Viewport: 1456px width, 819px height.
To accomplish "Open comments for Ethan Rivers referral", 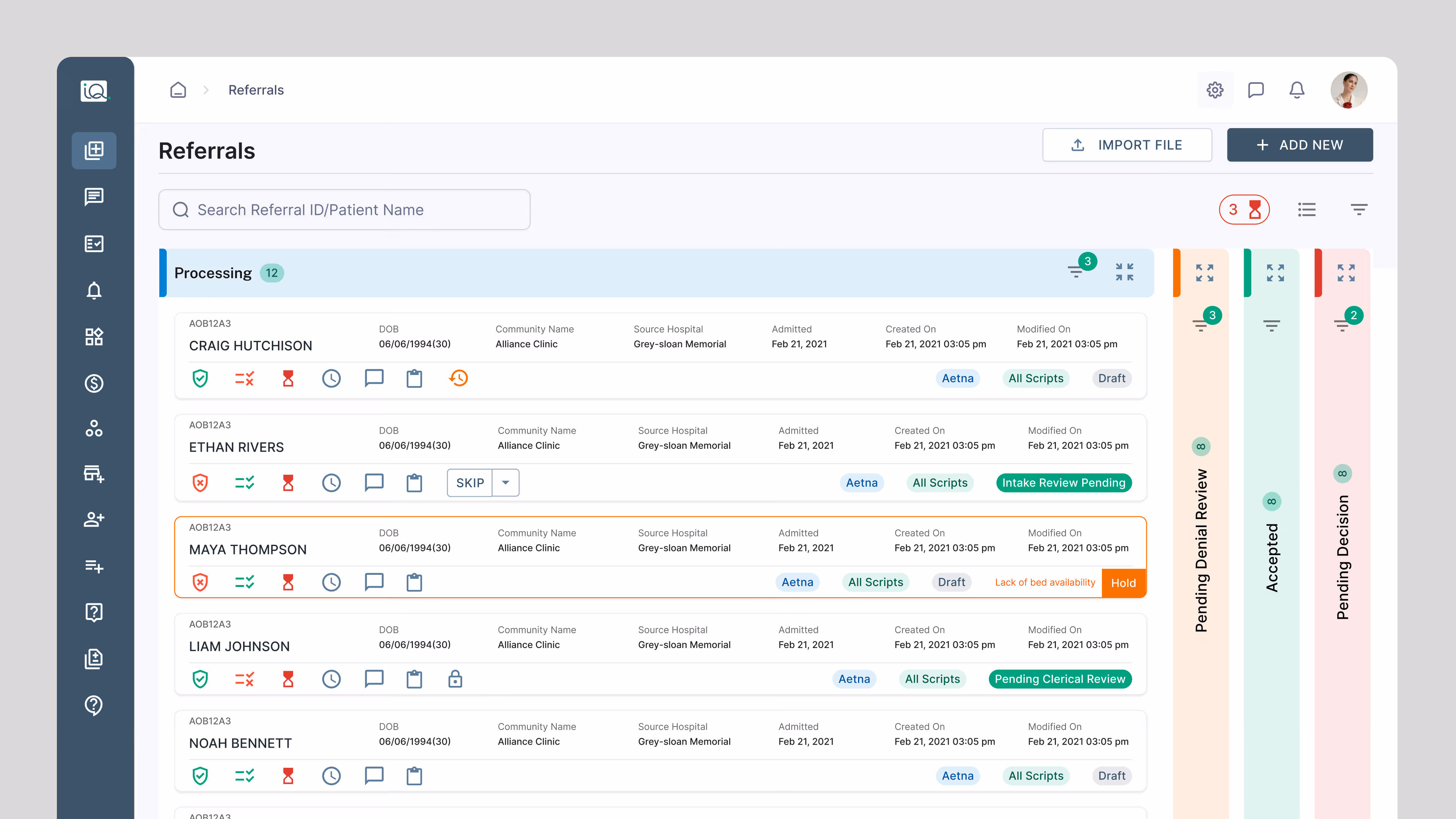I will coord(373,483).
